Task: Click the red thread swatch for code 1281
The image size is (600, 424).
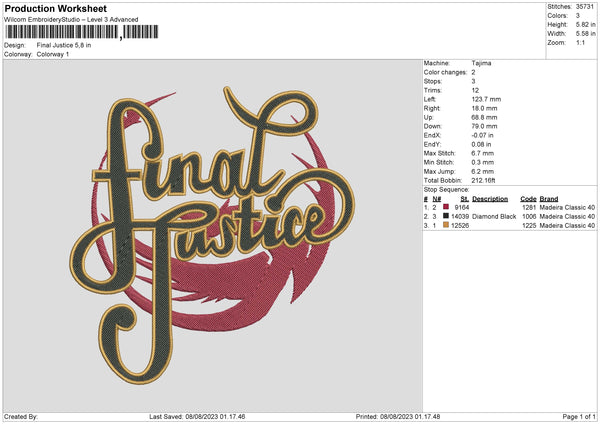Action: [446, 207]
